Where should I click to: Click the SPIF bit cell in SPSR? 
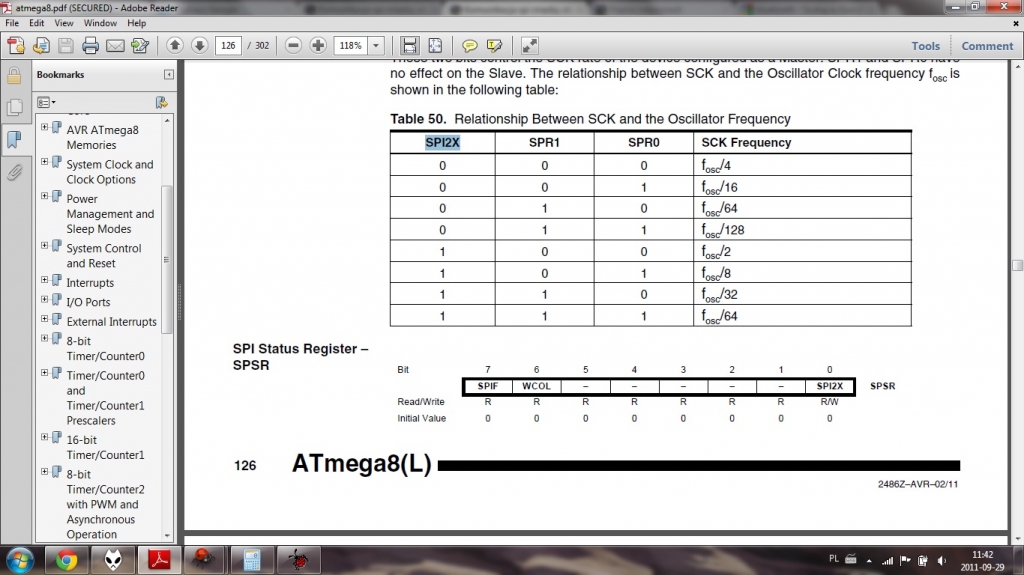tap(488, 386)
